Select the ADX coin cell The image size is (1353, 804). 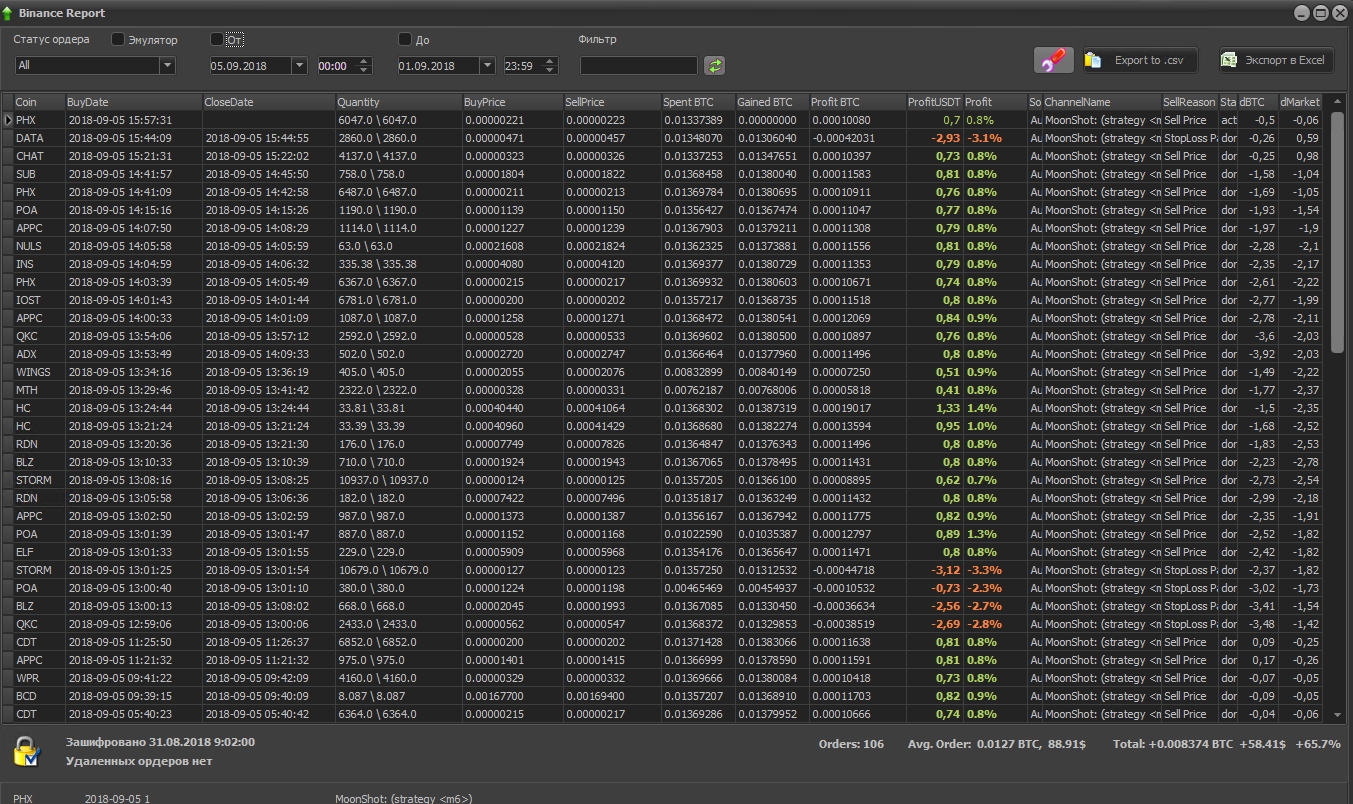point(39,354)
